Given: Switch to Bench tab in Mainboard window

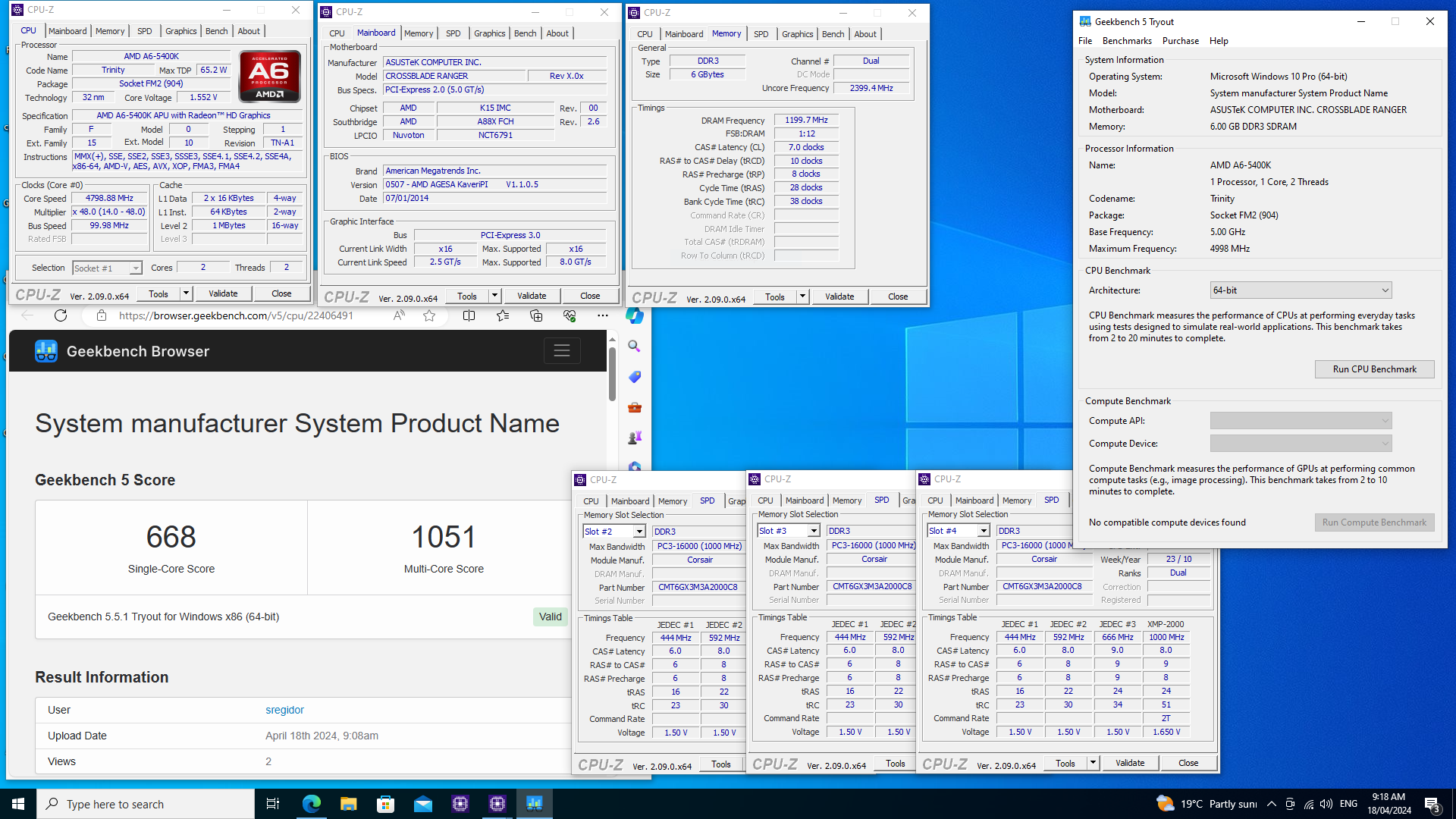Looking at the screenshot, I should 525,33.
